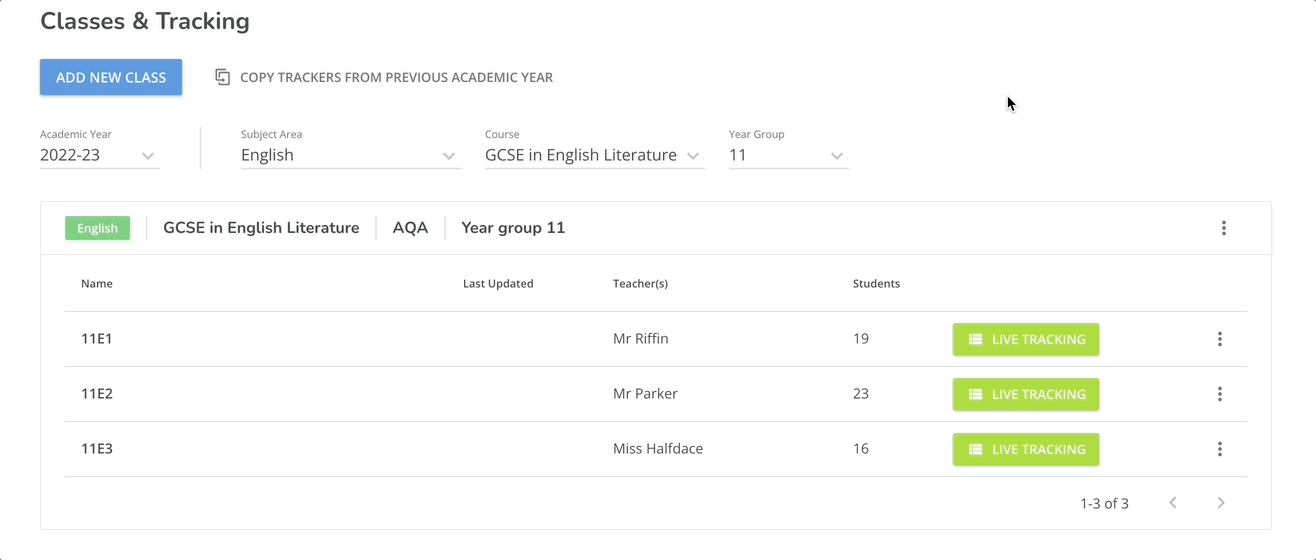Sort by the Last Updated column header
Viewport: 1316px width, 560px height.
pyautogui.click(x=498, y=284)
